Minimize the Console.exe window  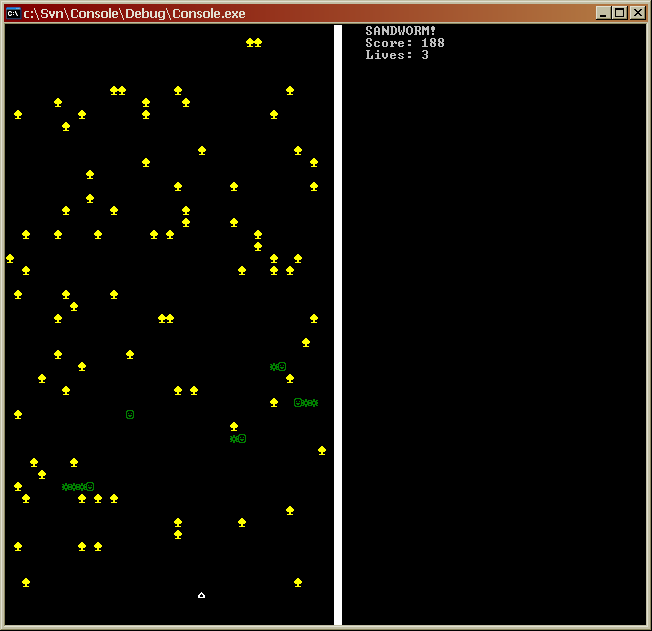click(x=603, y=13)
